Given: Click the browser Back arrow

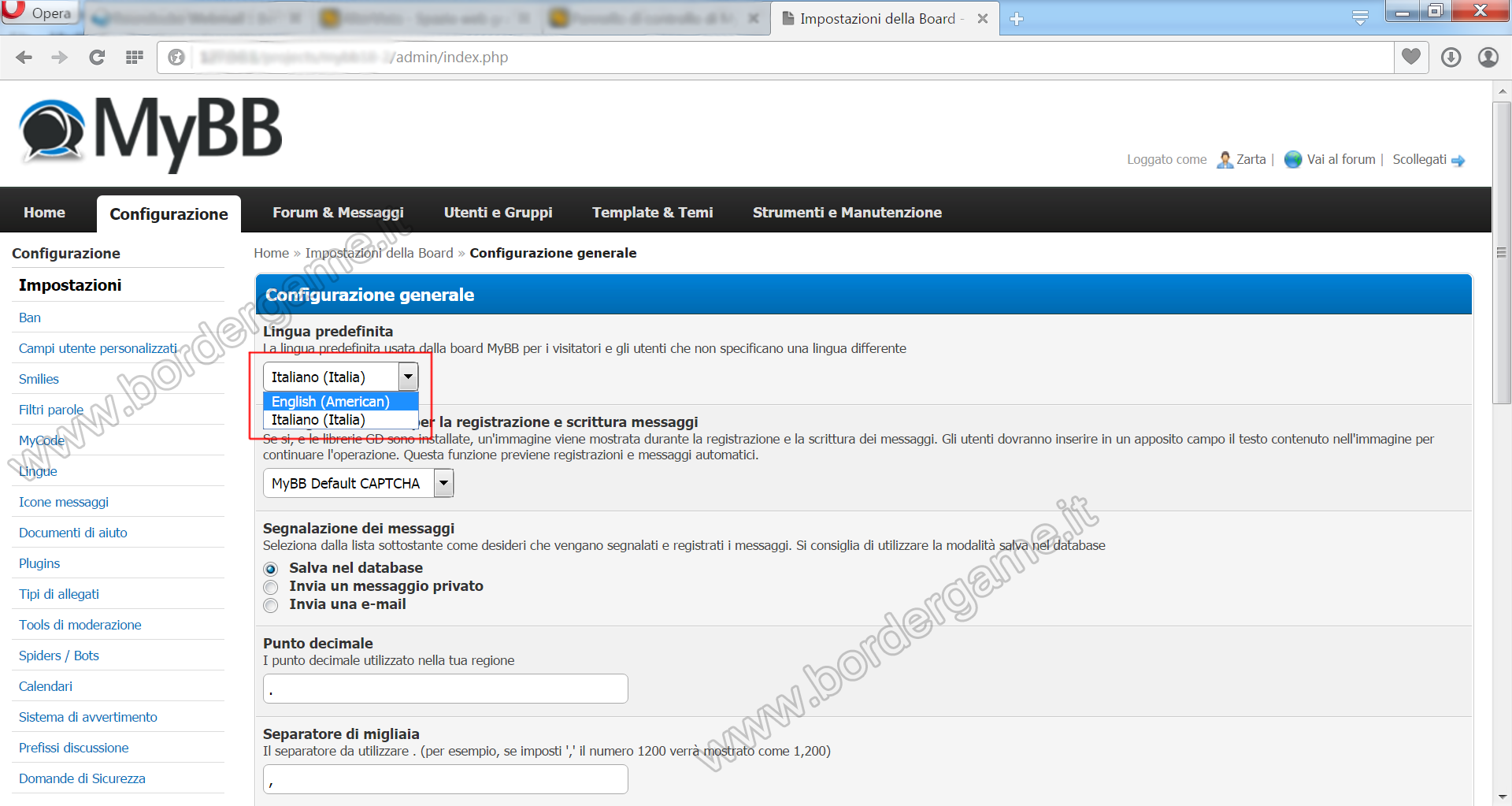Looking at the screenshot, I should tap(24, 57).
